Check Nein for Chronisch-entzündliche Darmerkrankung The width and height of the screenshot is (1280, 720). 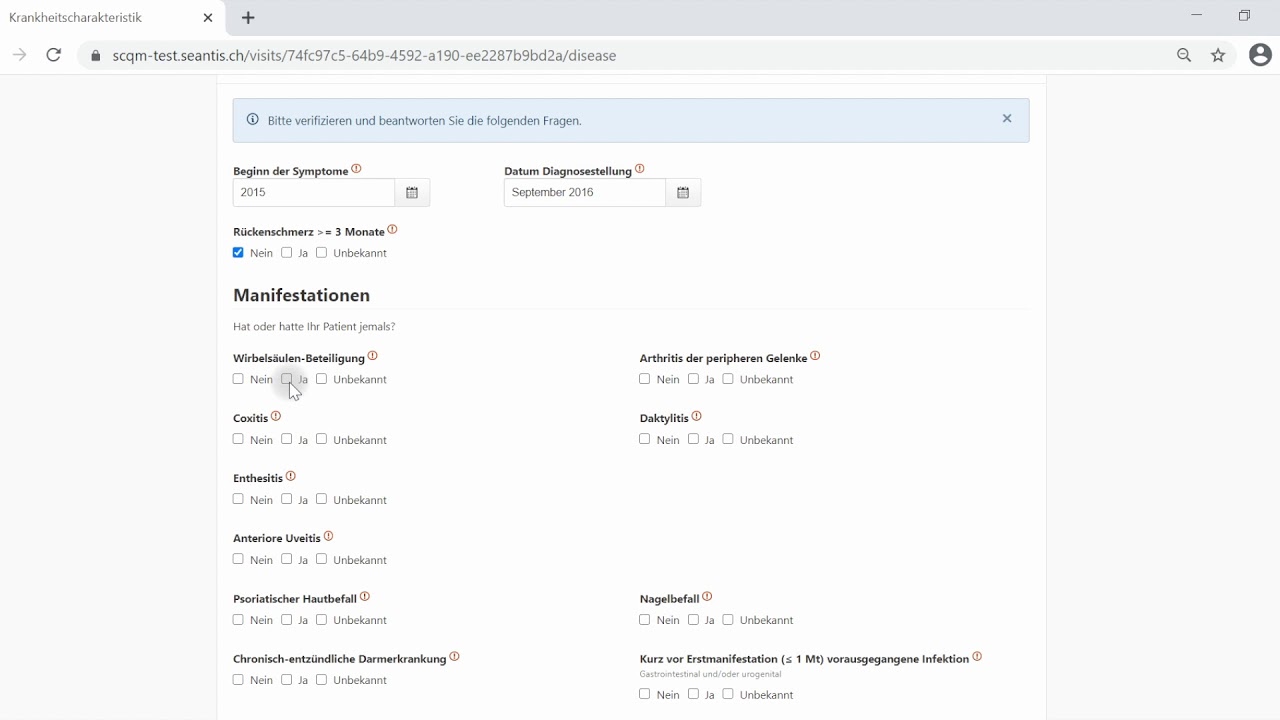[238, 679]
